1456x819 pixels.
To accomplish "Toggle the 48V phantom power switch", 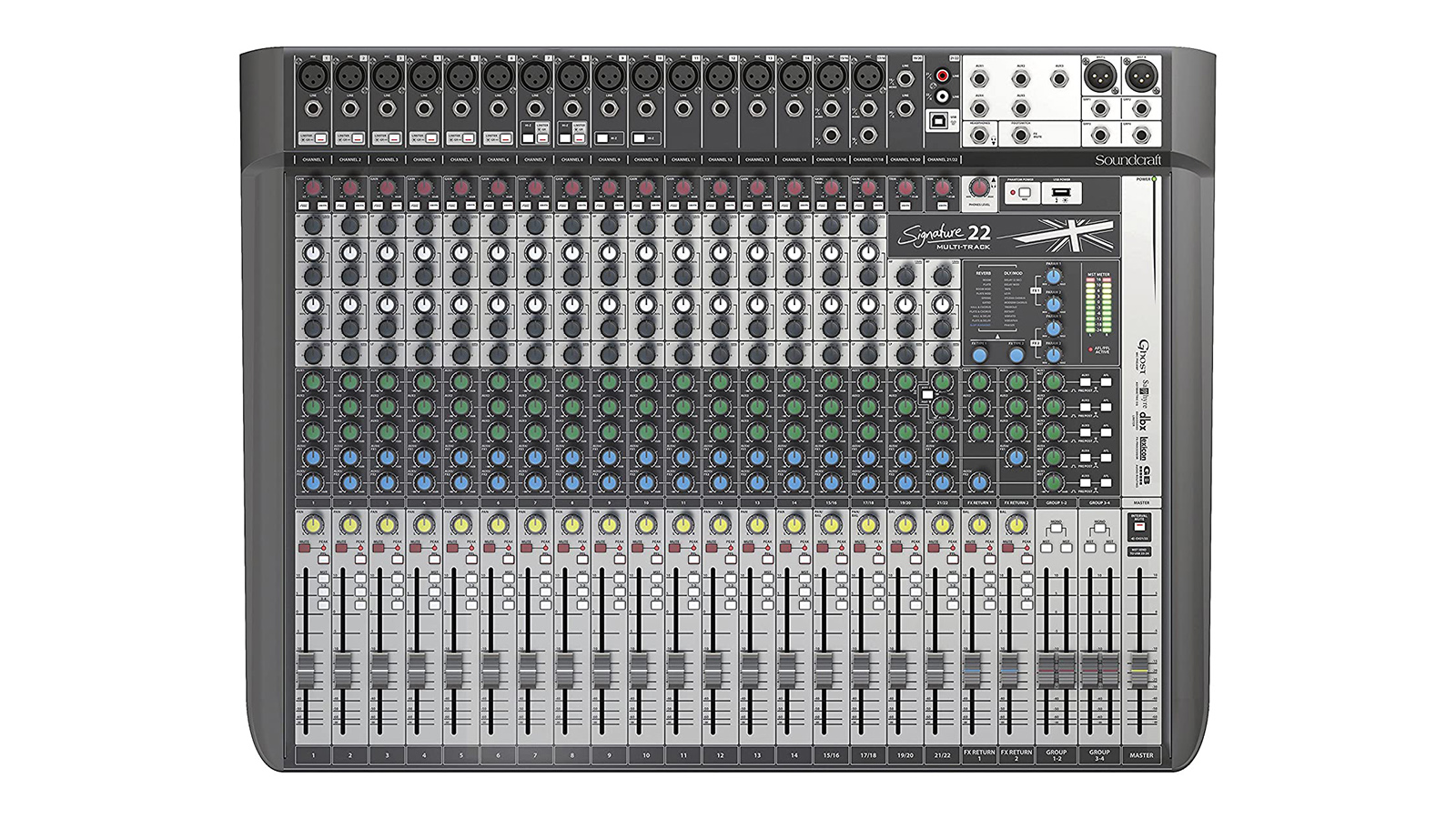I will [1025, 192].
